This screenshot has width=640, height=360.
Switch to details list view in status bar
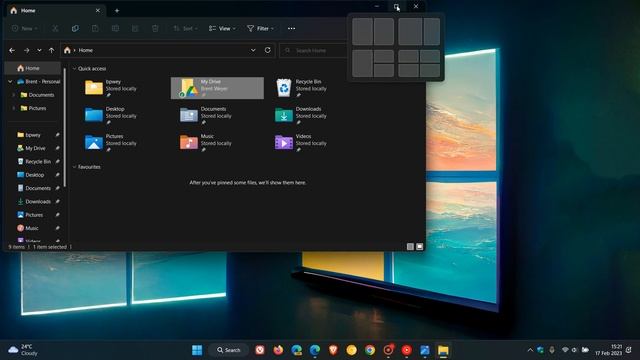[410, 247]
